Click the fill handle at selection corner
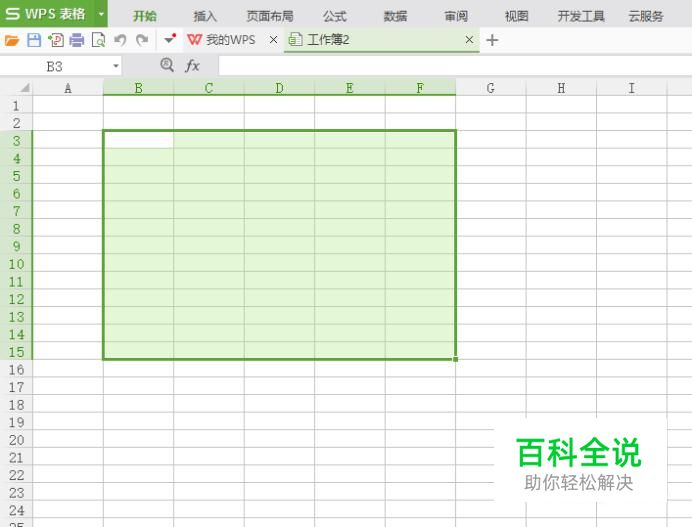The image size is (692, 527). click(455, 359)
